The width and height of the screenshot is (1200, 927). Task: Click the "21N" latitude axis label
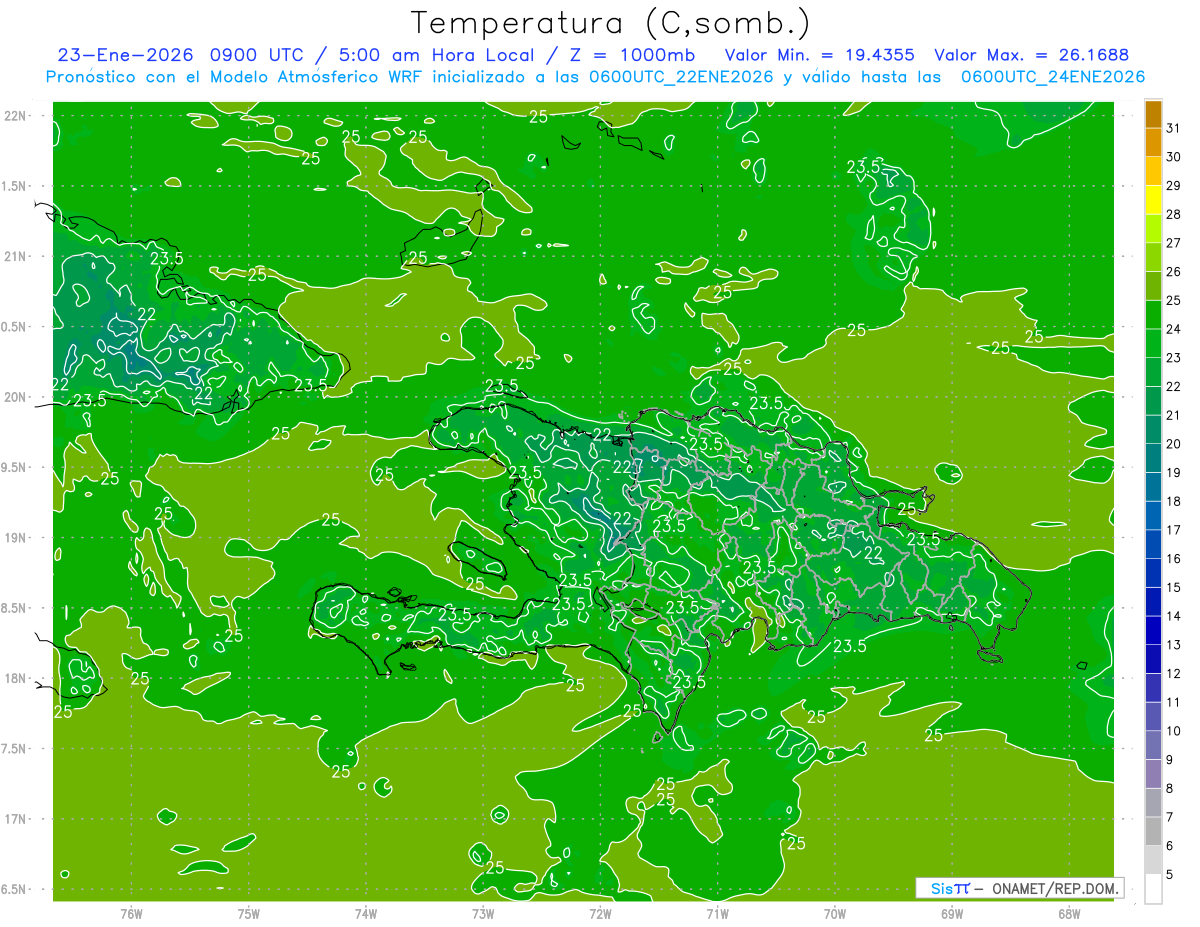click(15, 256)
